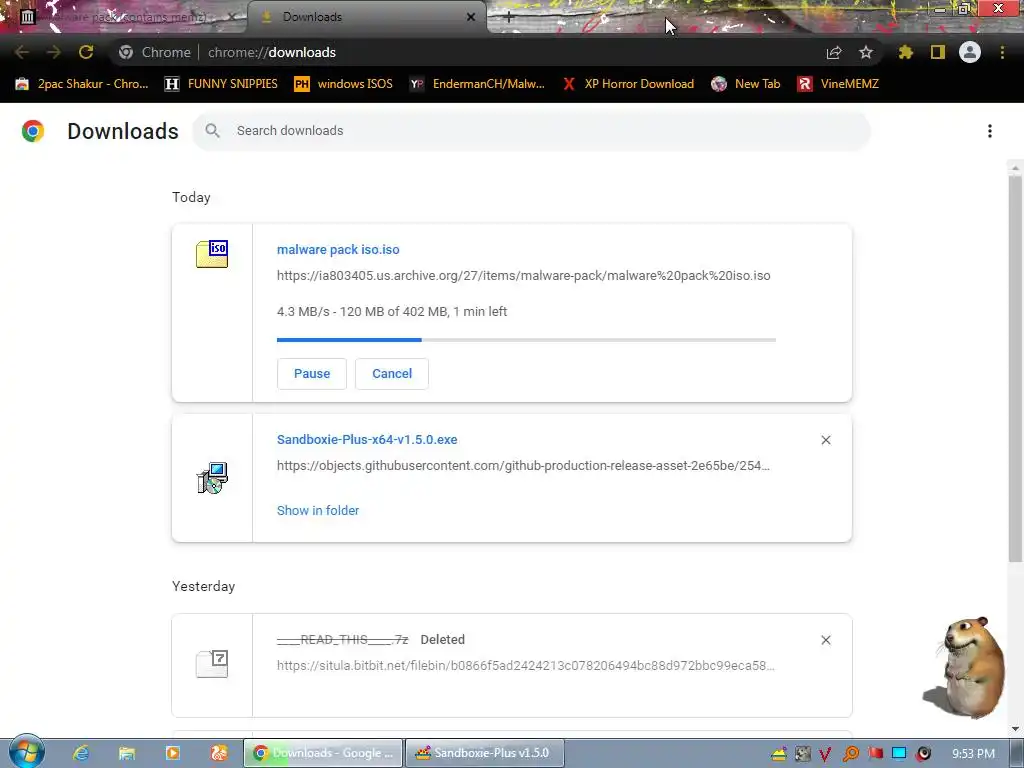Open the XP Horror Download bookmark
Screen dimensions: 1024x768
tap(628, 84)
